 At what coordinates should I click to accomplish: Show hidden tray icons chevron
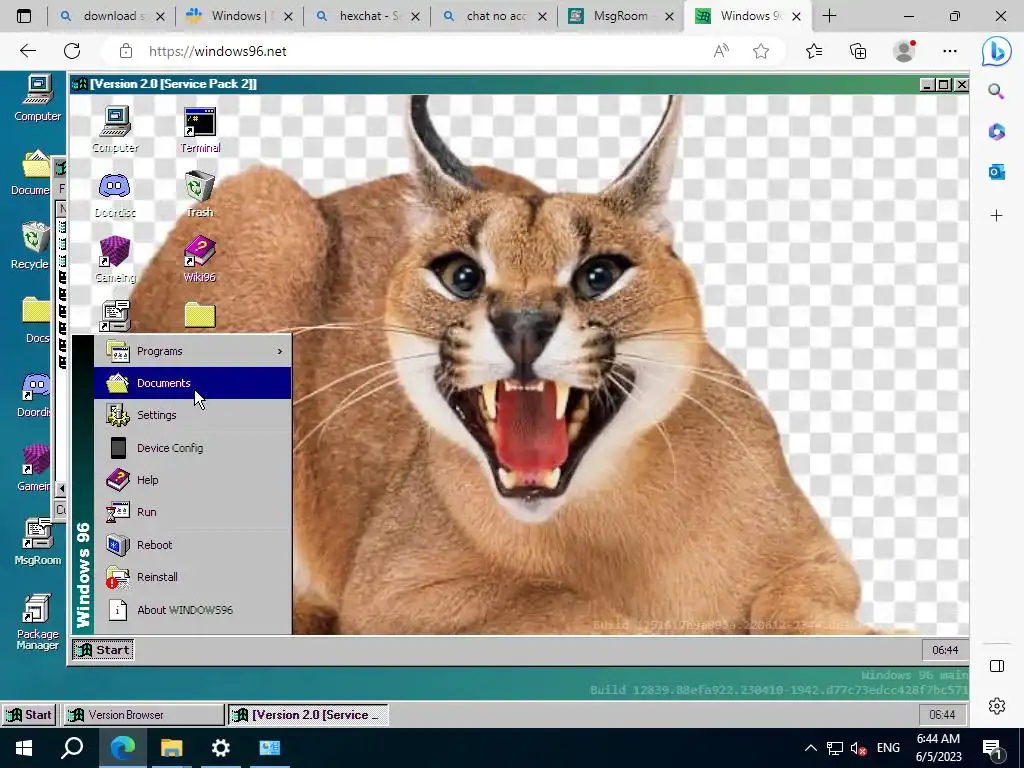coord(810,748)
